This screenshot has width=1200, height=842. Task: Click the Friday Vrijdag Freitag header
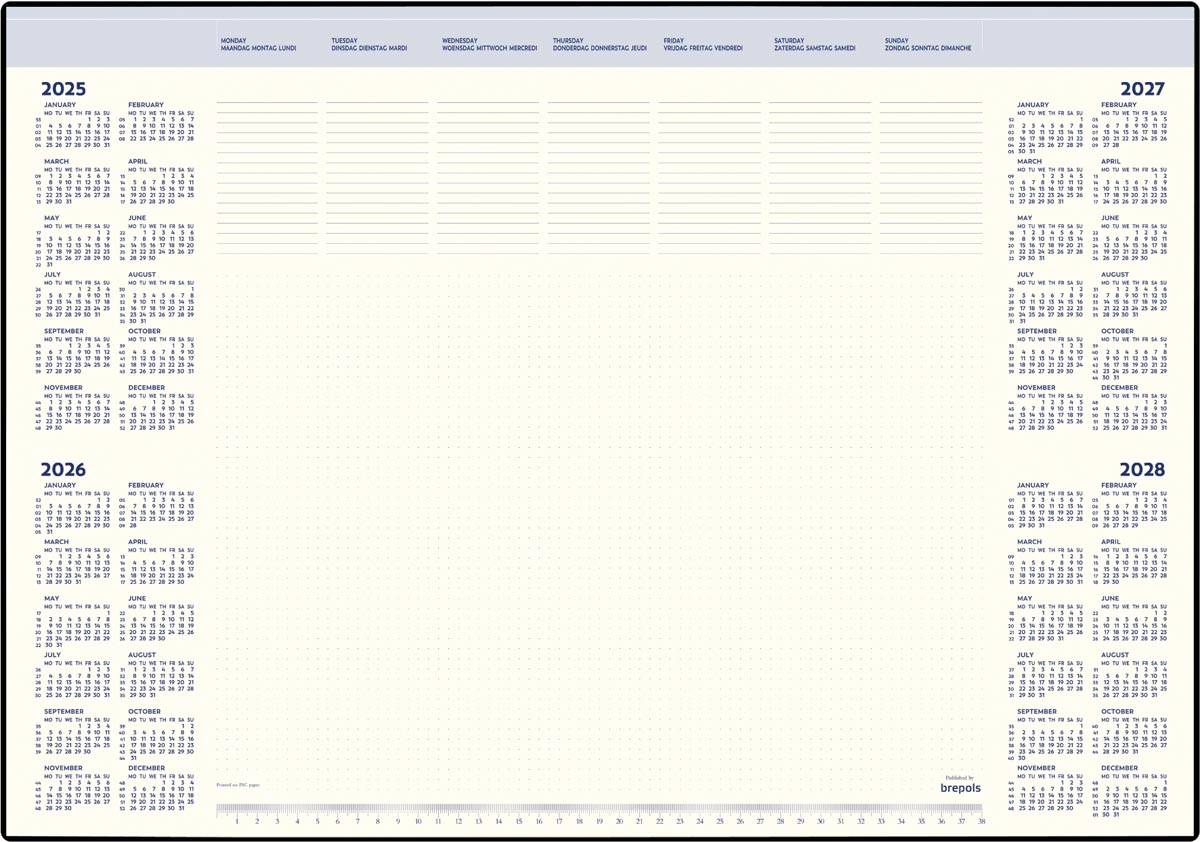[x=703, y=44]
